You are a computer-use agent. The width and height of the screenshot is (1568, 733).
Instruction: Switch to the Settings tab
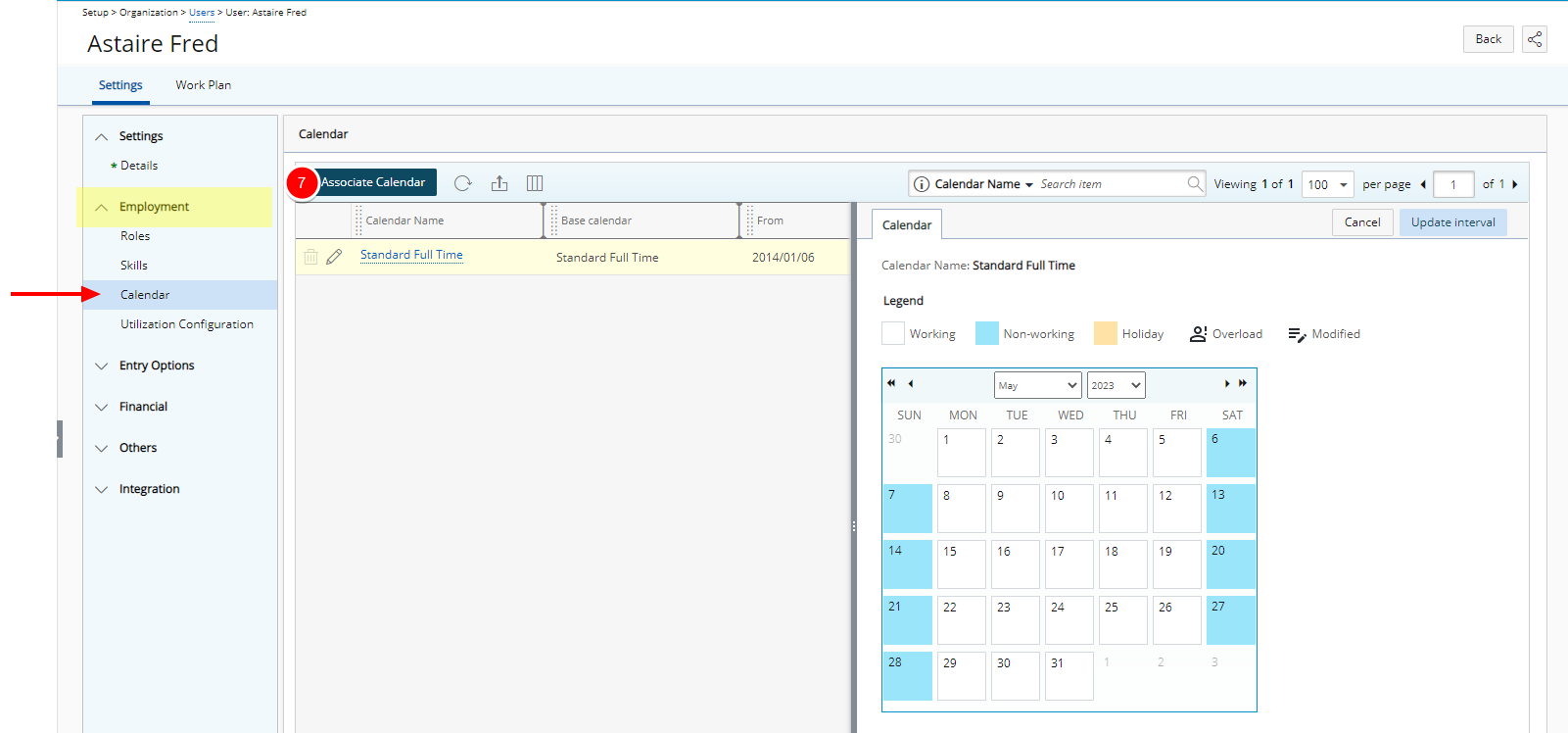pos(120,85)
